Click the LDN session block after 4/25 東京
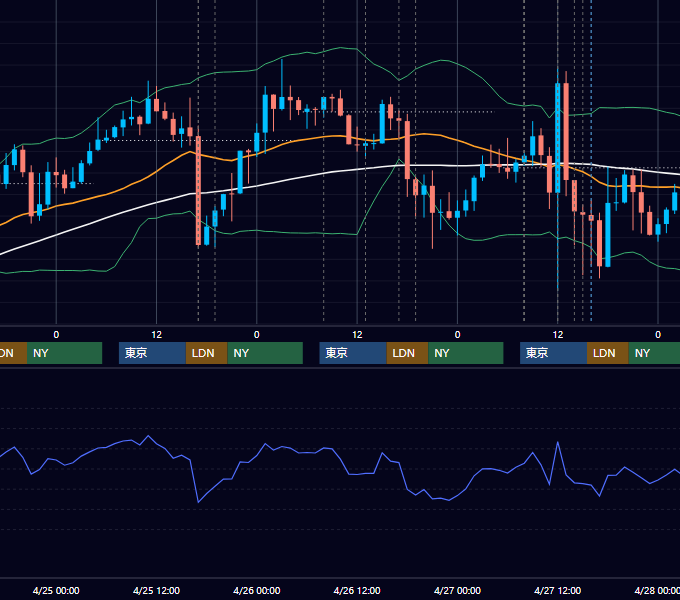The width and height of the screenshot is (680, 600). coord(206,353)
